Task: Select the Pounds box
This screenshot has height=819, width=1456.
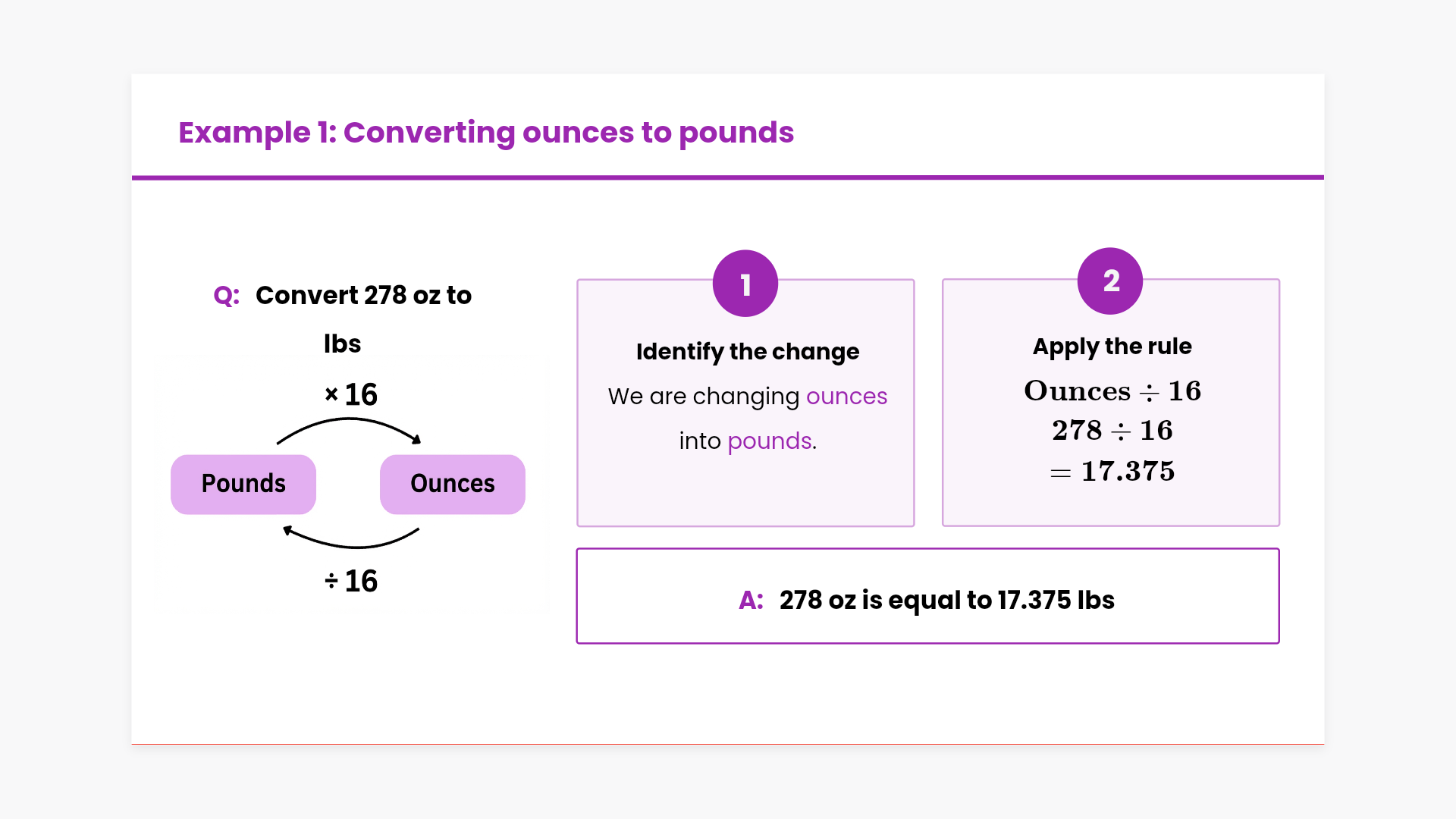Action: coord(243,485)
